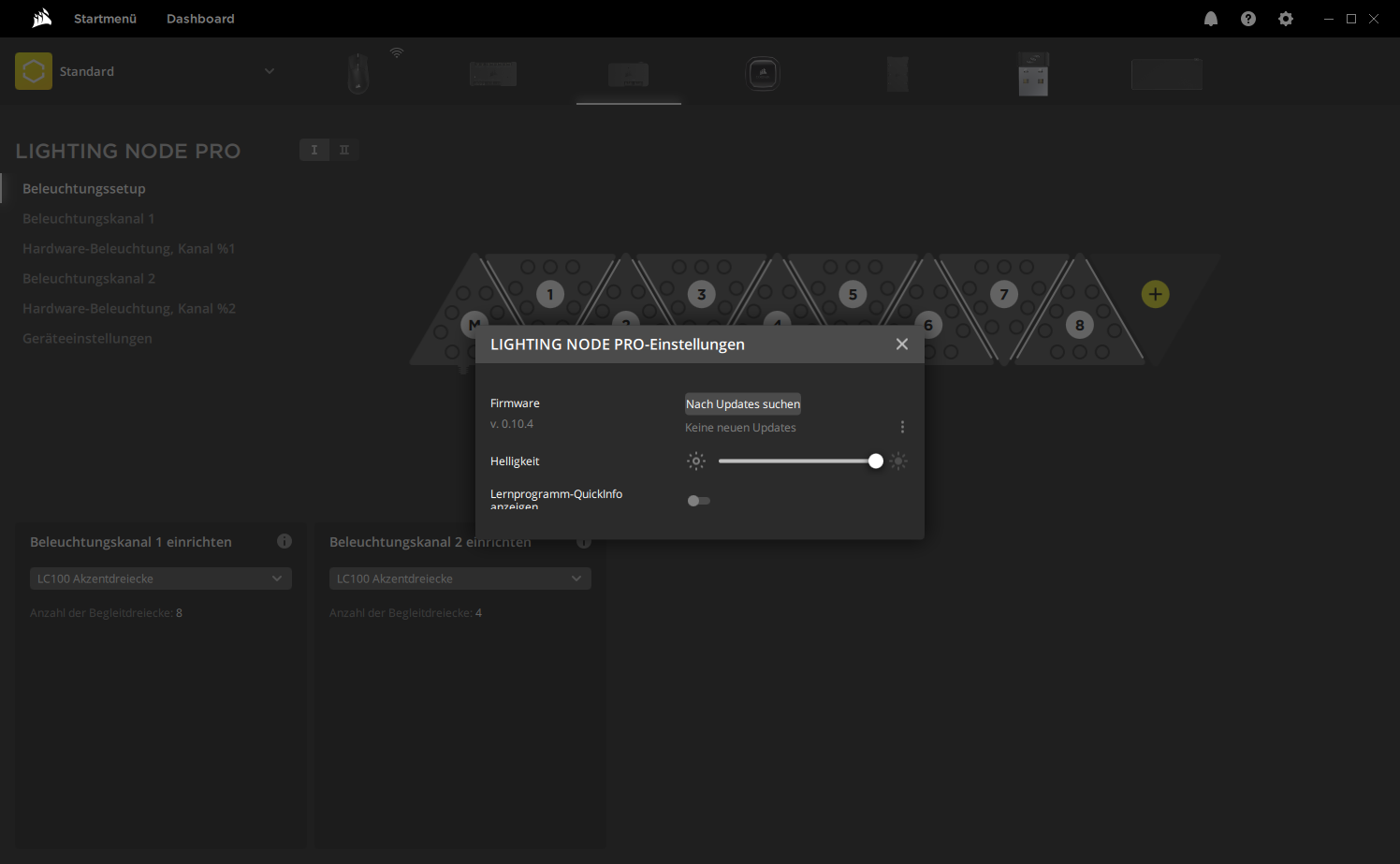Select accent triangle number 8
Viewport: 1400px width, 864px height.
(x=1080, y=325)
